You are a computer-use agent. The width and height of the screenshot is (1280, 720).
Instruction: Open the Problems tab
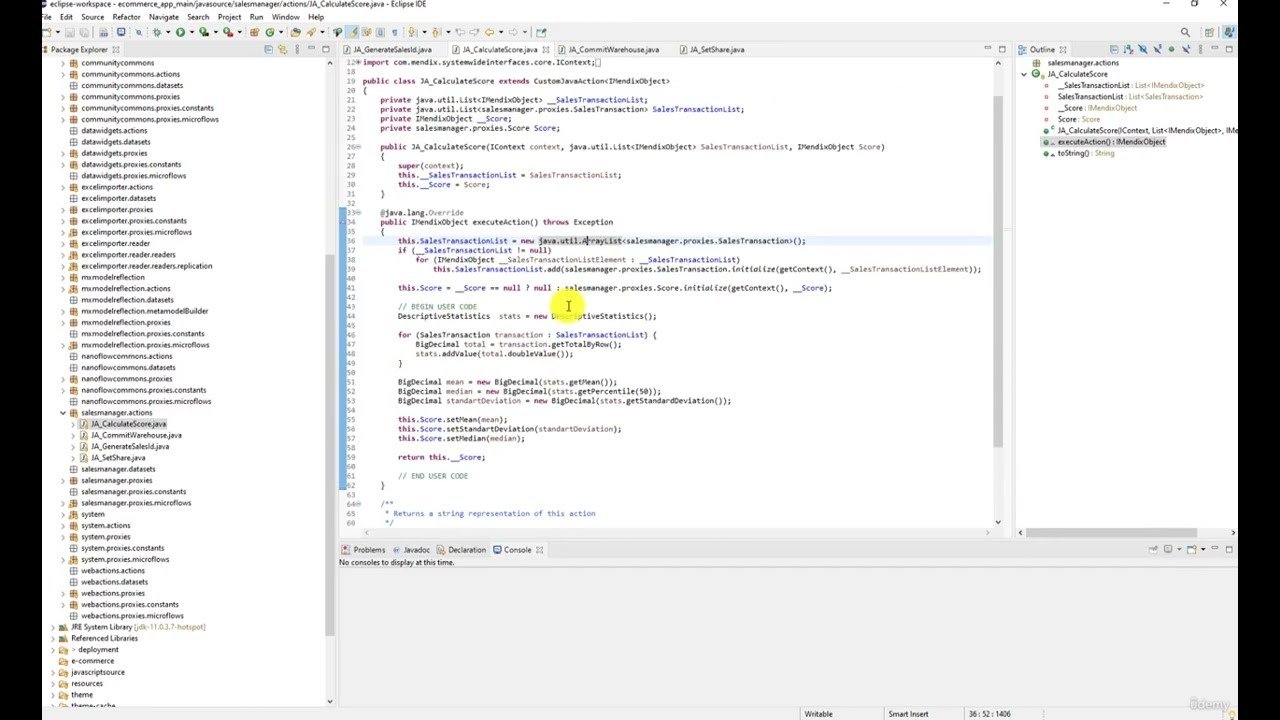click(x=368, y=550)
